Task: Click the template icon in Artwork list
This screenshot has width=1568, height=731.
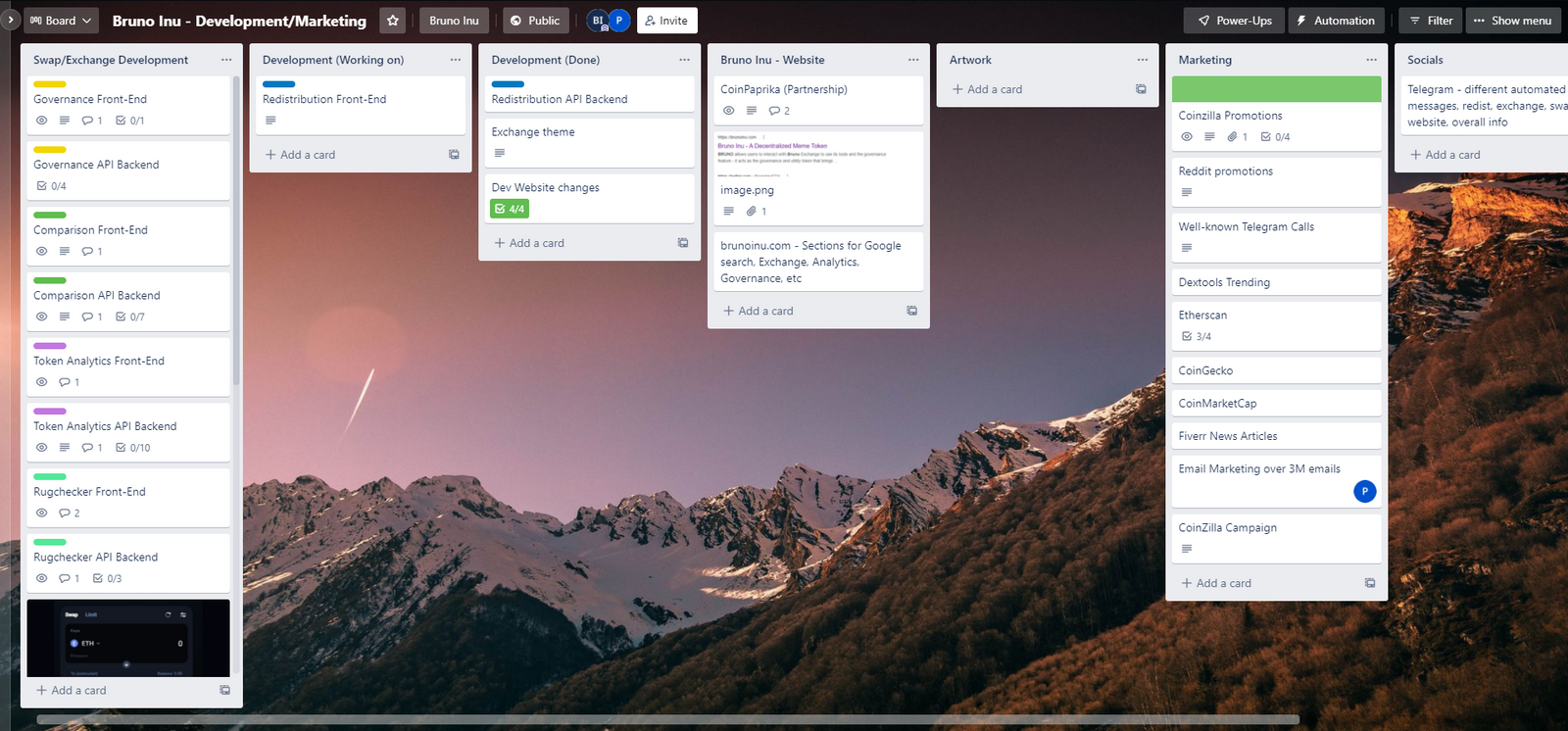Action: (1141, 89)
